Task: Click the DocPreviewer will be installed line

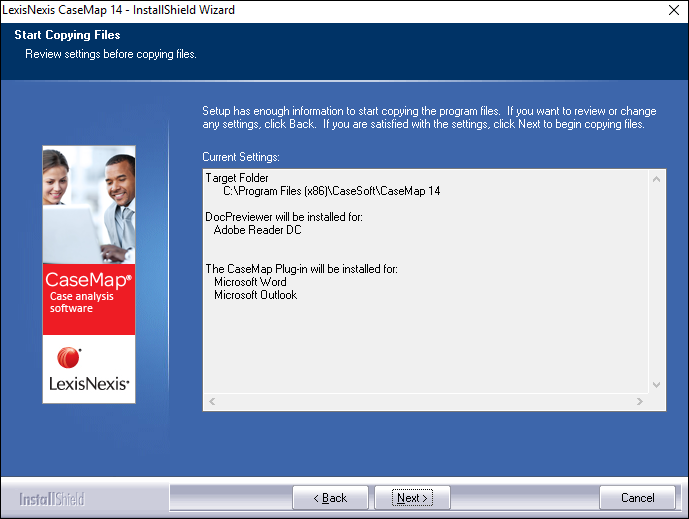Action: coord(284,217)
